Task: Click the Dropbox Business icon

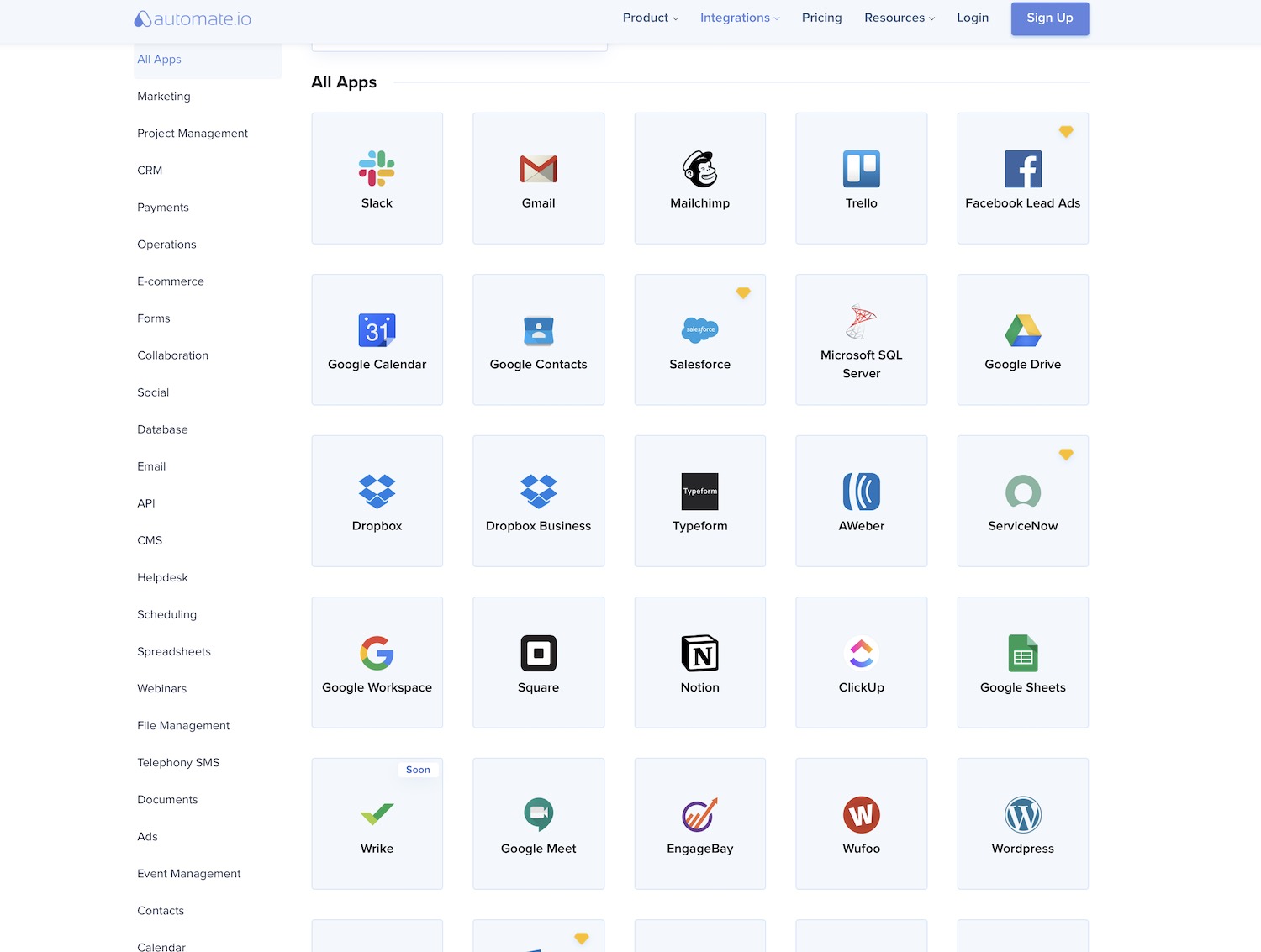Action: [538, 492]
